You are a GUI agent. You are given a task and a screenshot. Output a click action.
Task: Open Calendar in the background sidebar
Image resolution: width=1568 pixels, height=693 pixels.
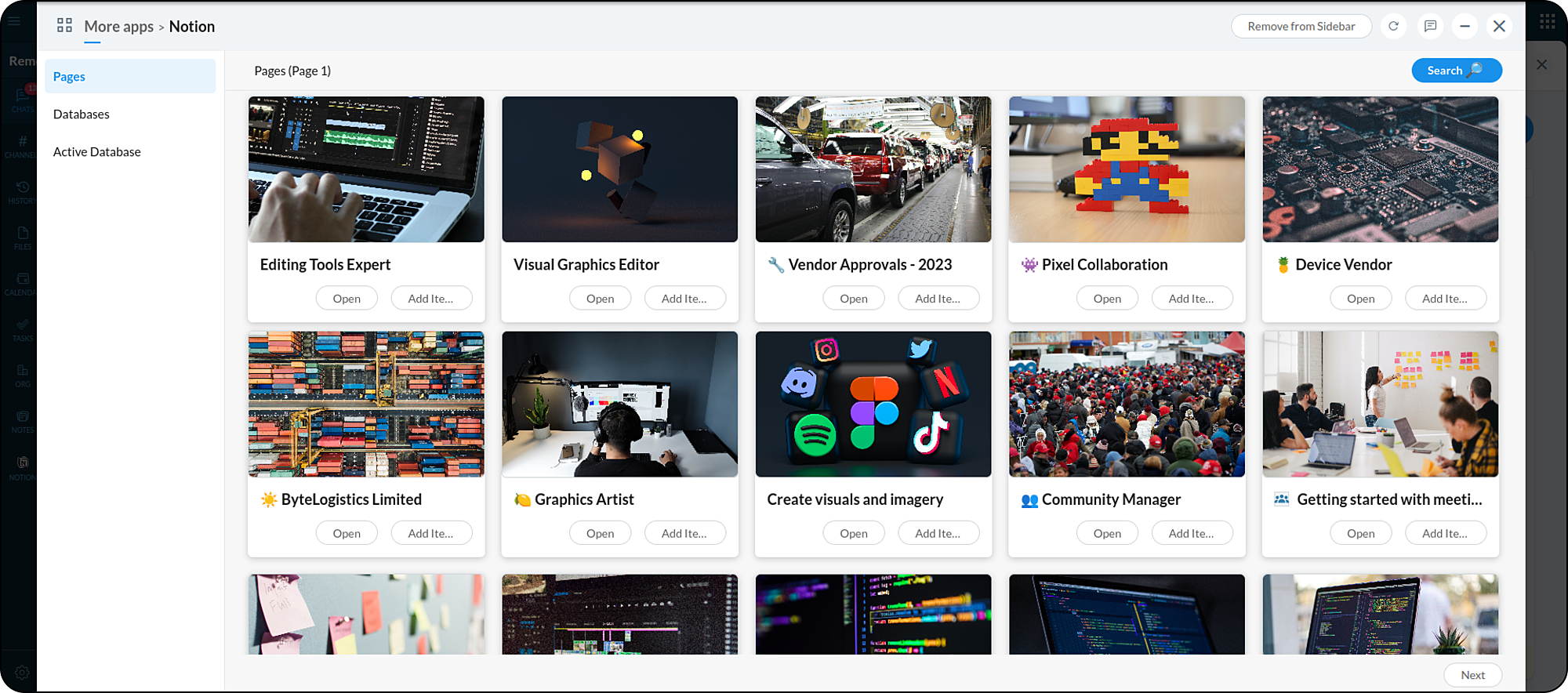click(22, 284)
